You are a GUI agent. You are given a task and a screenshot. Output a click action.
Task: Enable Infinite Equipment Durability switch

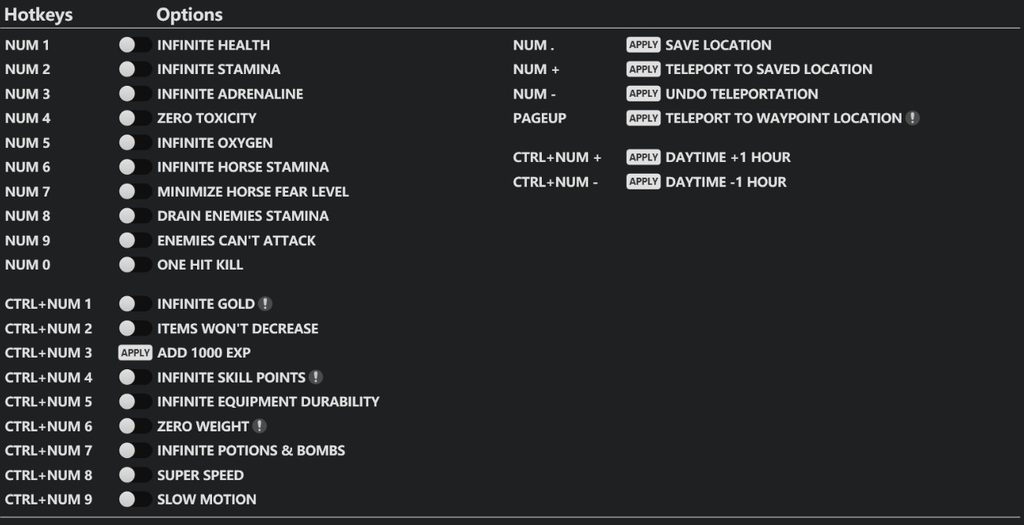(x=135, y=402)
